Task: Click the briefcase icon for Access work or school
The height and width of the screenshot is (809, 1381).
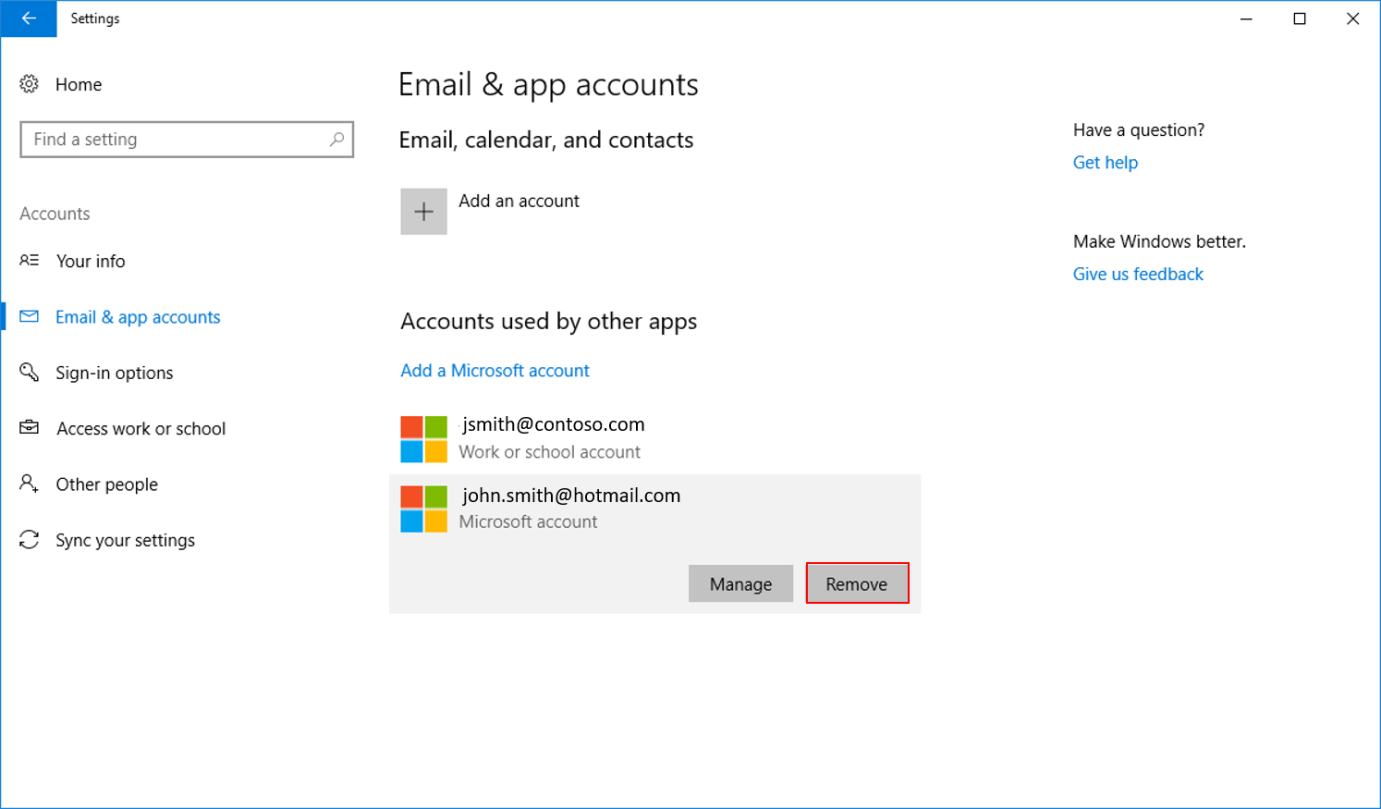Action: [x=29, y=428]
